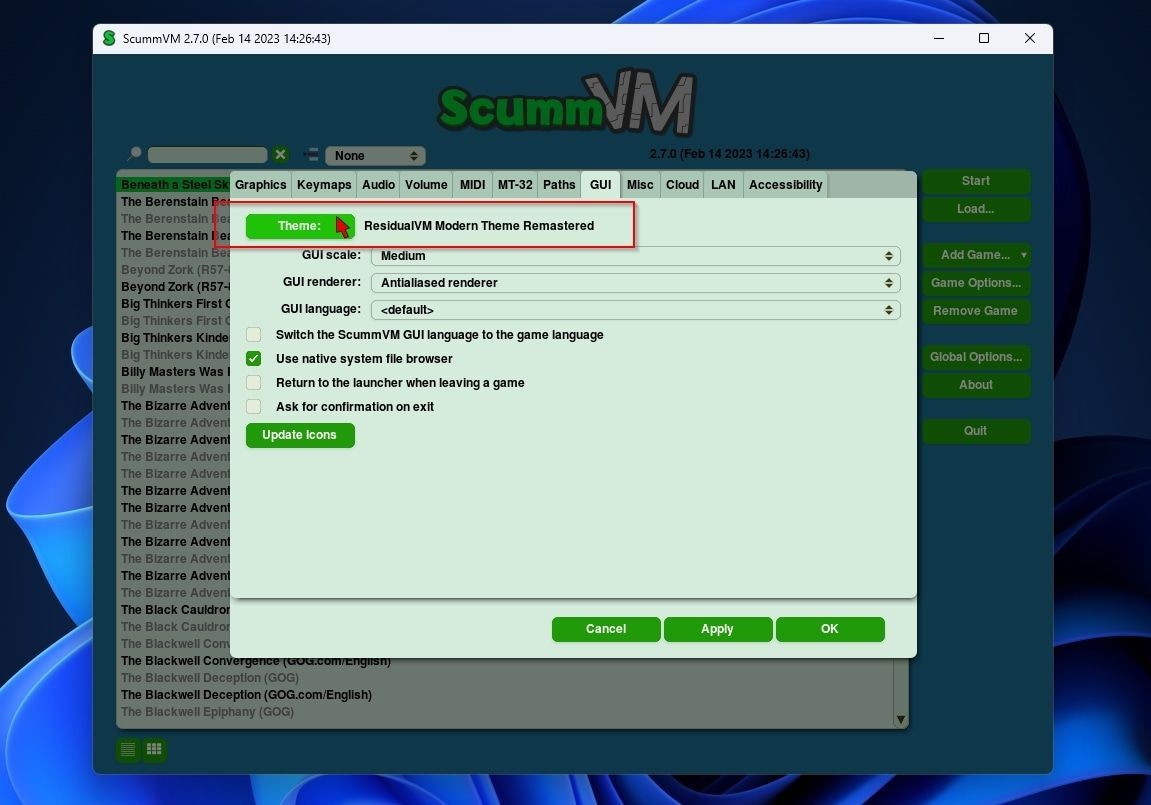Enable Return to launcher when leaving game

click(x=253, y=383)
